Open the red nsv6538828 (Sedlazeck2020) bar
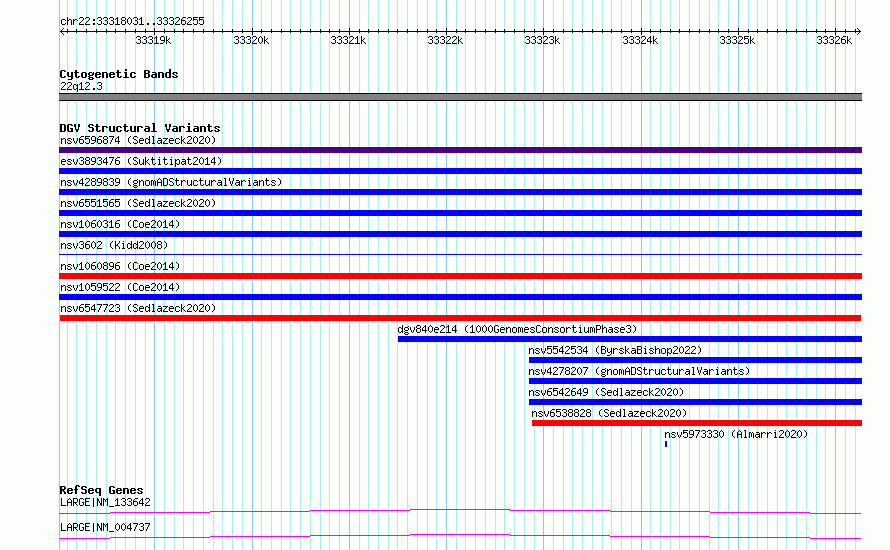The width and height of the screenshot is (890, 550). click(697, 423)
